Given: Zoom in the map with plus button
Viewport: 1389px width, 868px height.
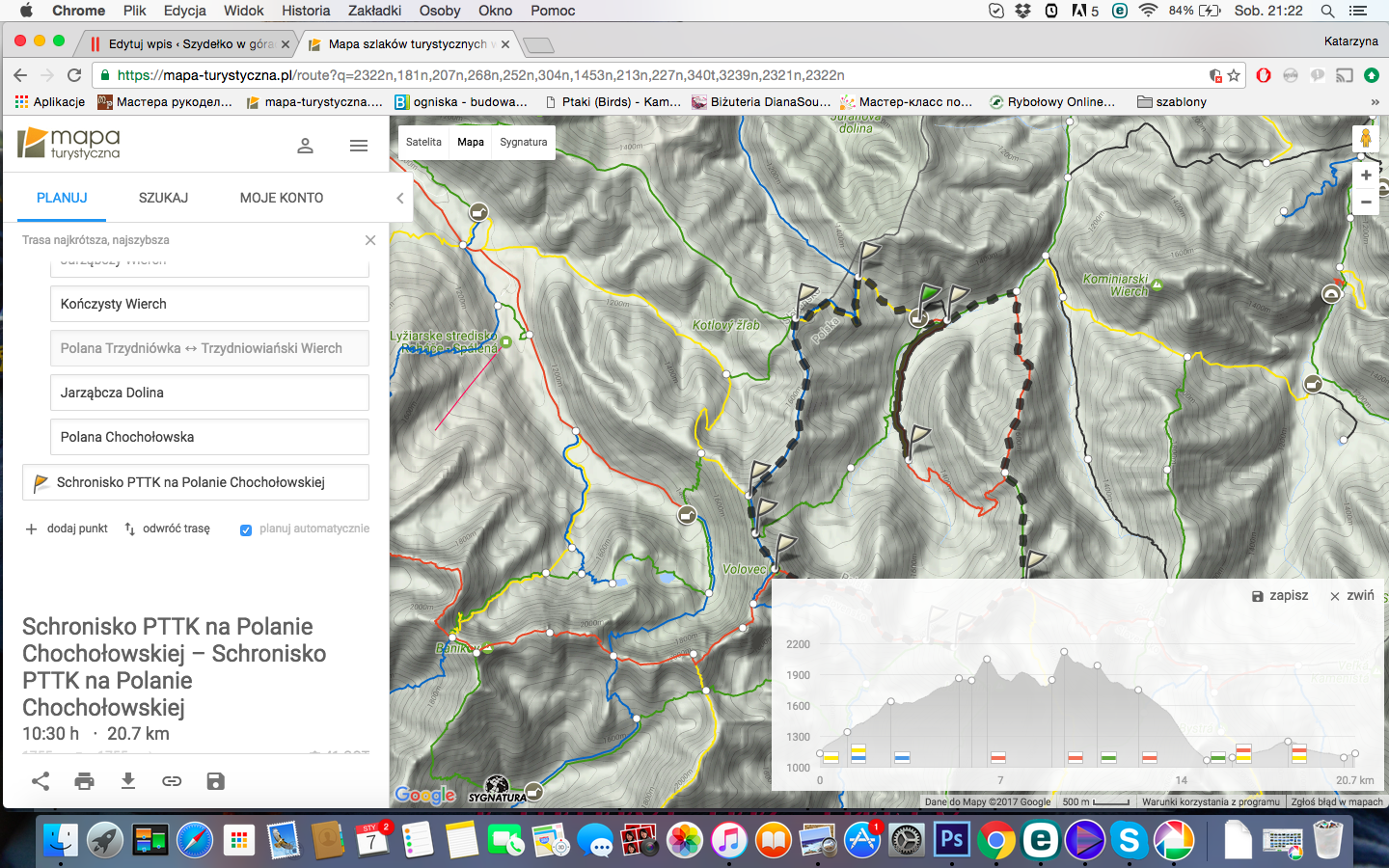Looking at the screenshot, I should click(x=1366, y=176).
